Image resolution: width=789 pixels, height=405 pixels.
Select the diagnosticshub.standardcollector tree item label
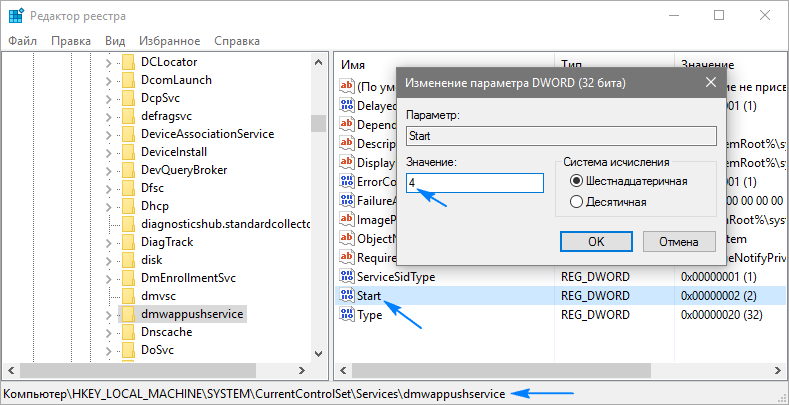[225, 224]
